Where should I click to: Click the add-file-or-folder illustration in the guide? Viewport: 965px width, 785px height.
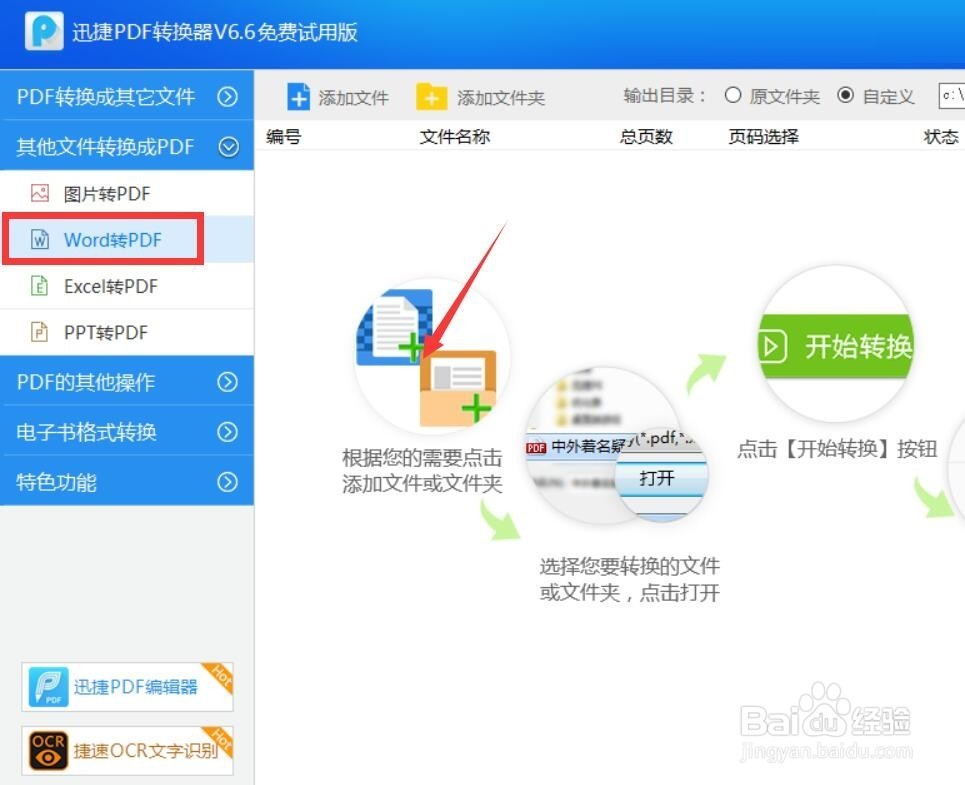click(x=432, y=357)
